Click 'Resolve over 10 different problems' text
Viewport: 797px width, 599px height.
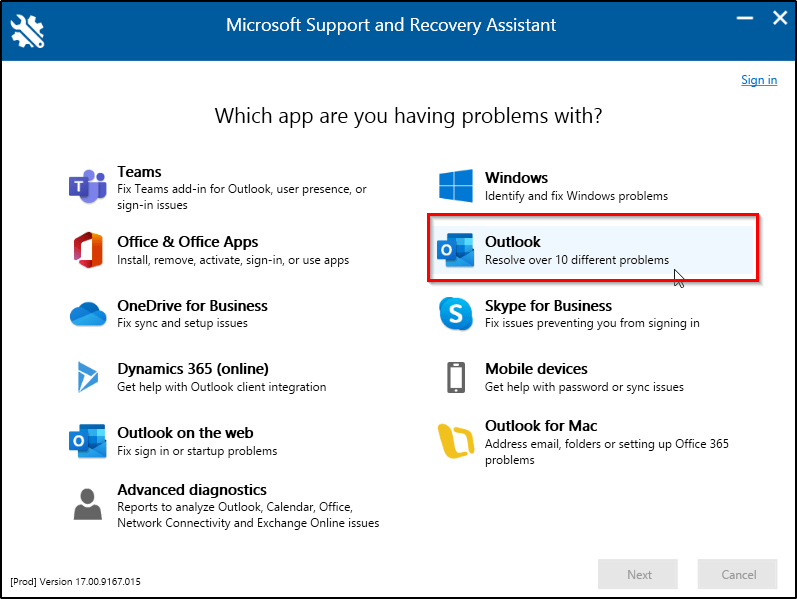[577, 260]
